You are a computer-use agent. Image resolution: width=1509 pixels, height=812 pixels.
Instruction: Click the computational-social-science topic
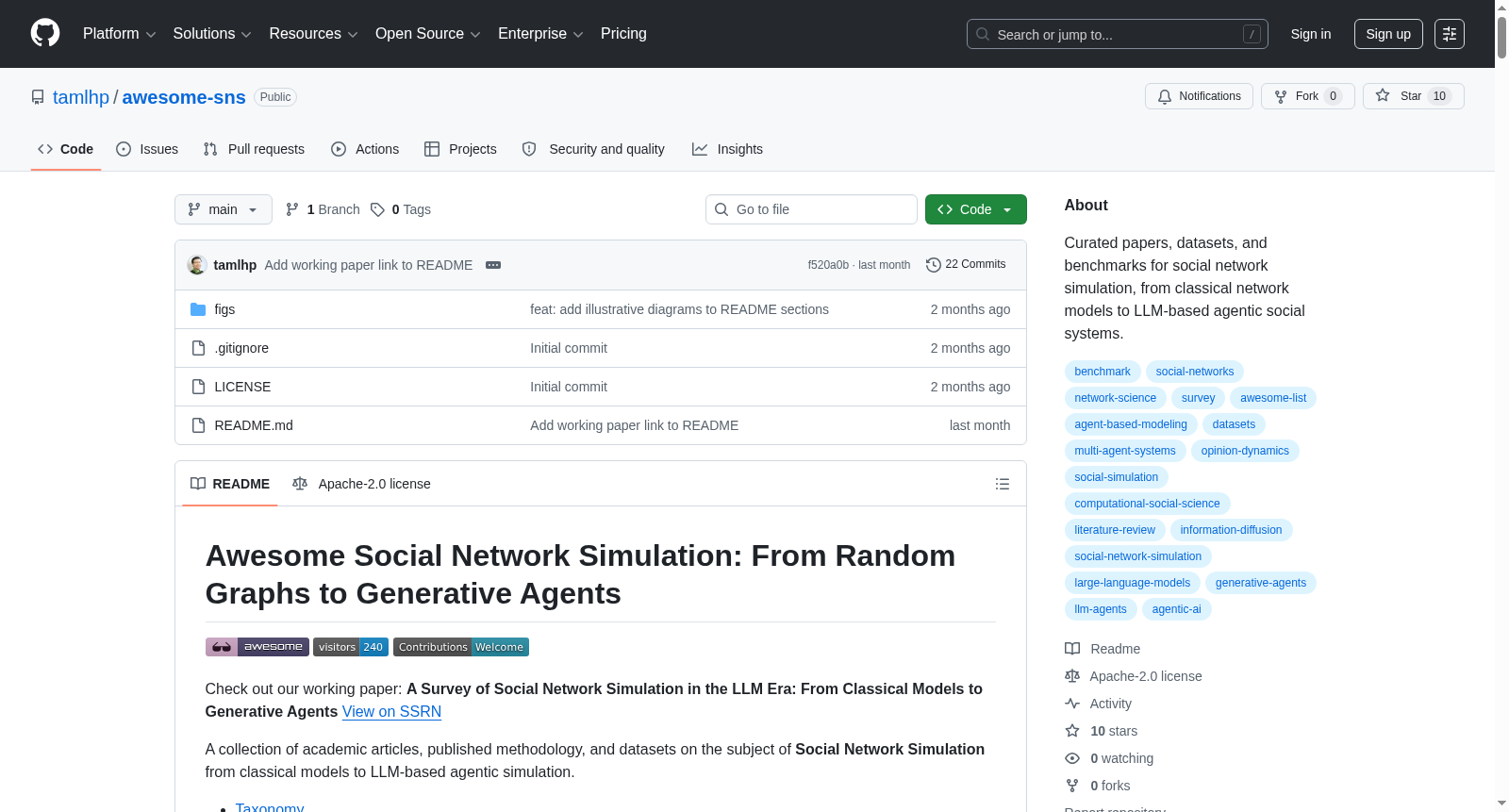[1147, 504]
